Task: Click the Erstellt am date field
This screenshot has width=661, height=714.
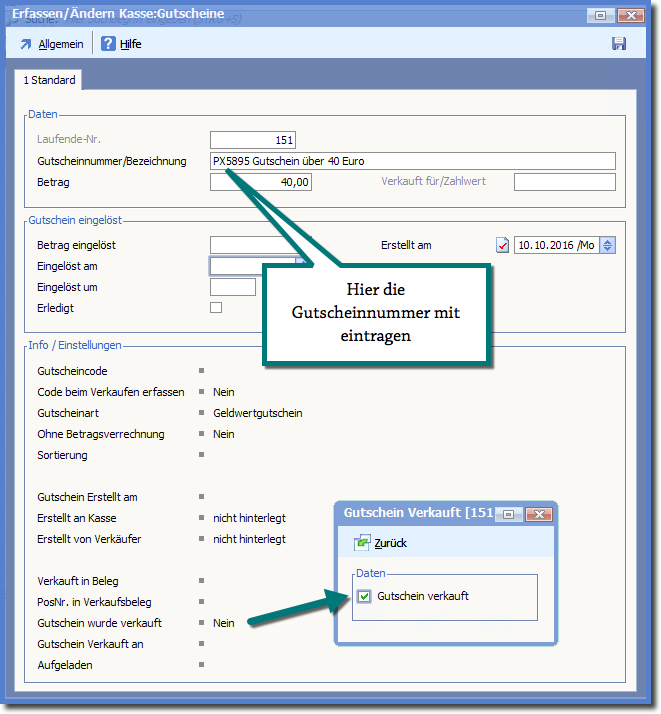Action: 556,245
